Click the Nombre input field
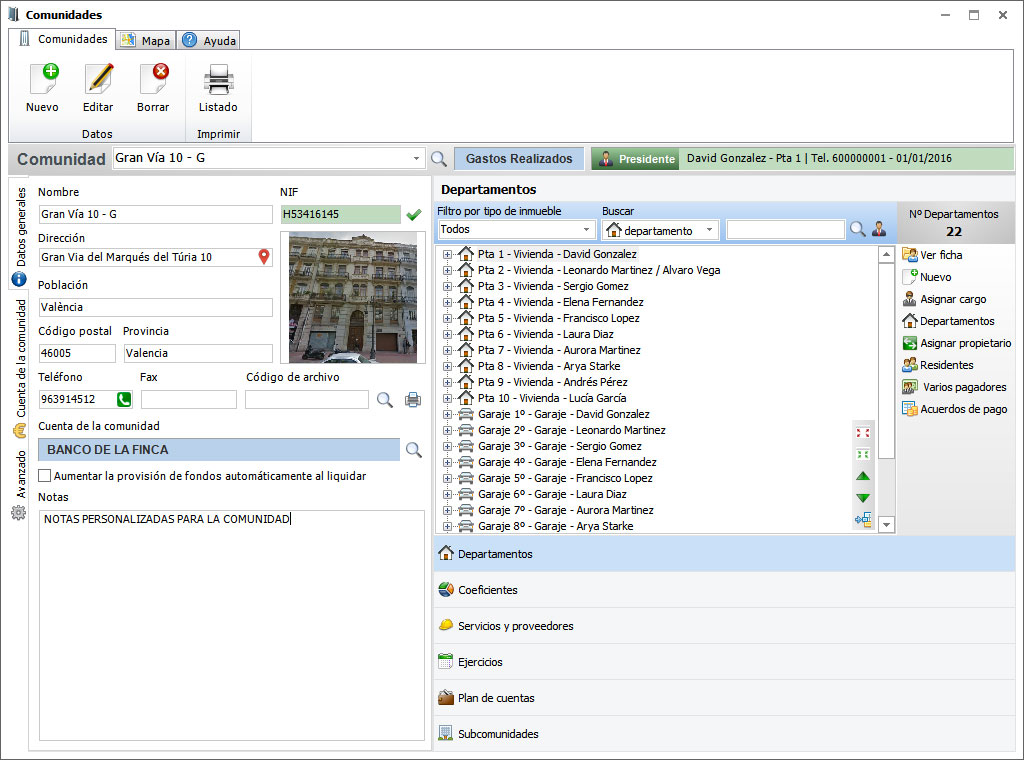Viewport: 1024px width, 760px height. pos(155,214)
